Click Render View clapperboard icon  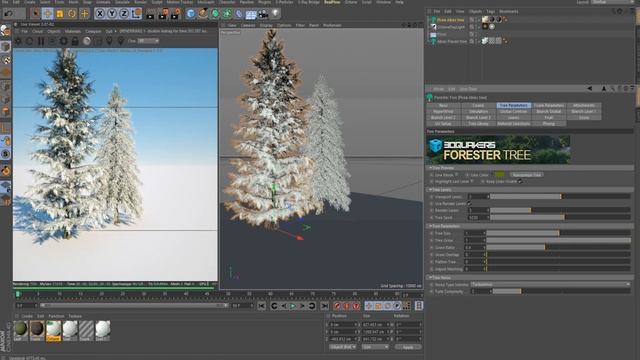point(150,14)
